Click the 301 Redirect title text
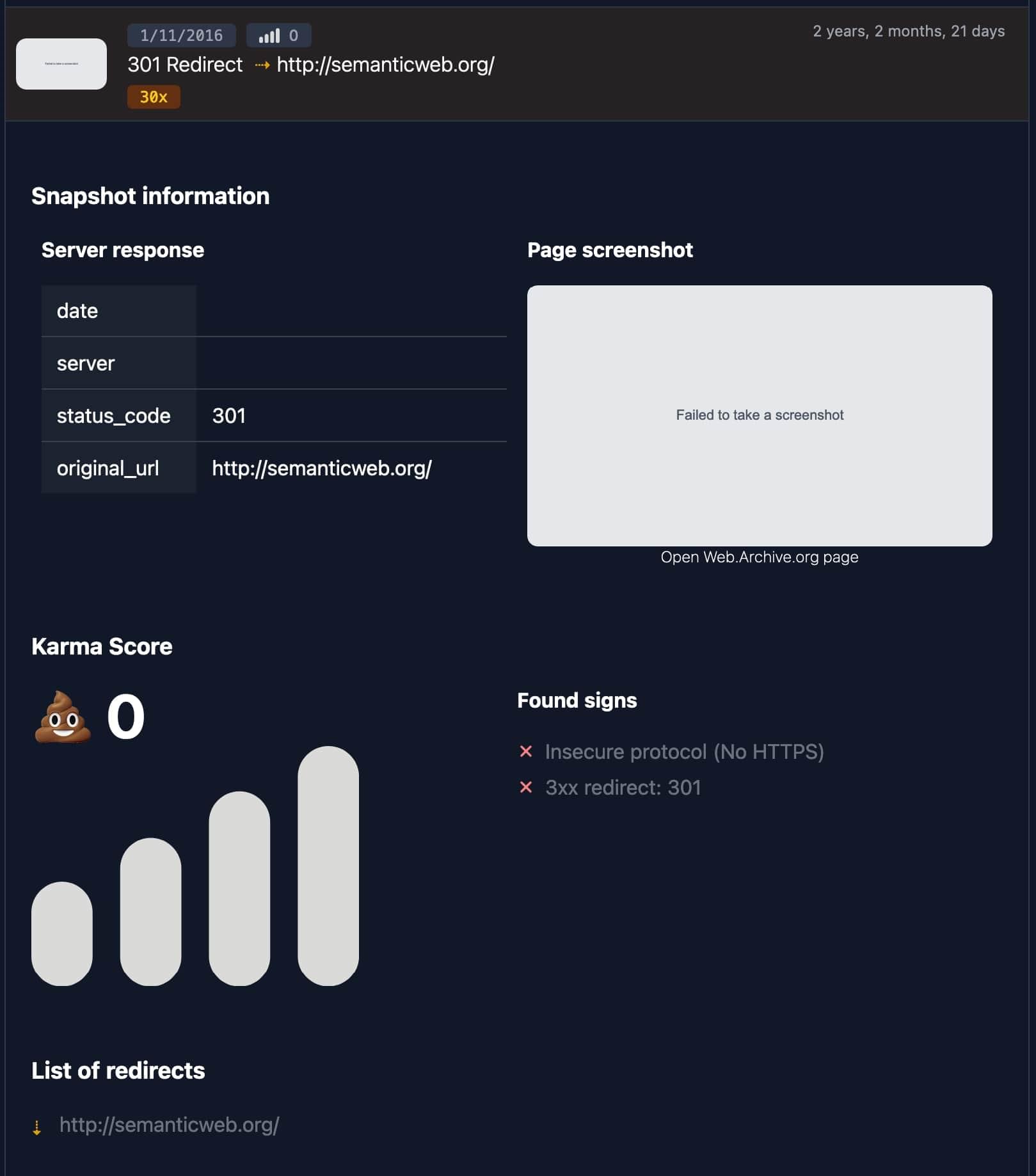The image size is (1036, 1176). 185,65
